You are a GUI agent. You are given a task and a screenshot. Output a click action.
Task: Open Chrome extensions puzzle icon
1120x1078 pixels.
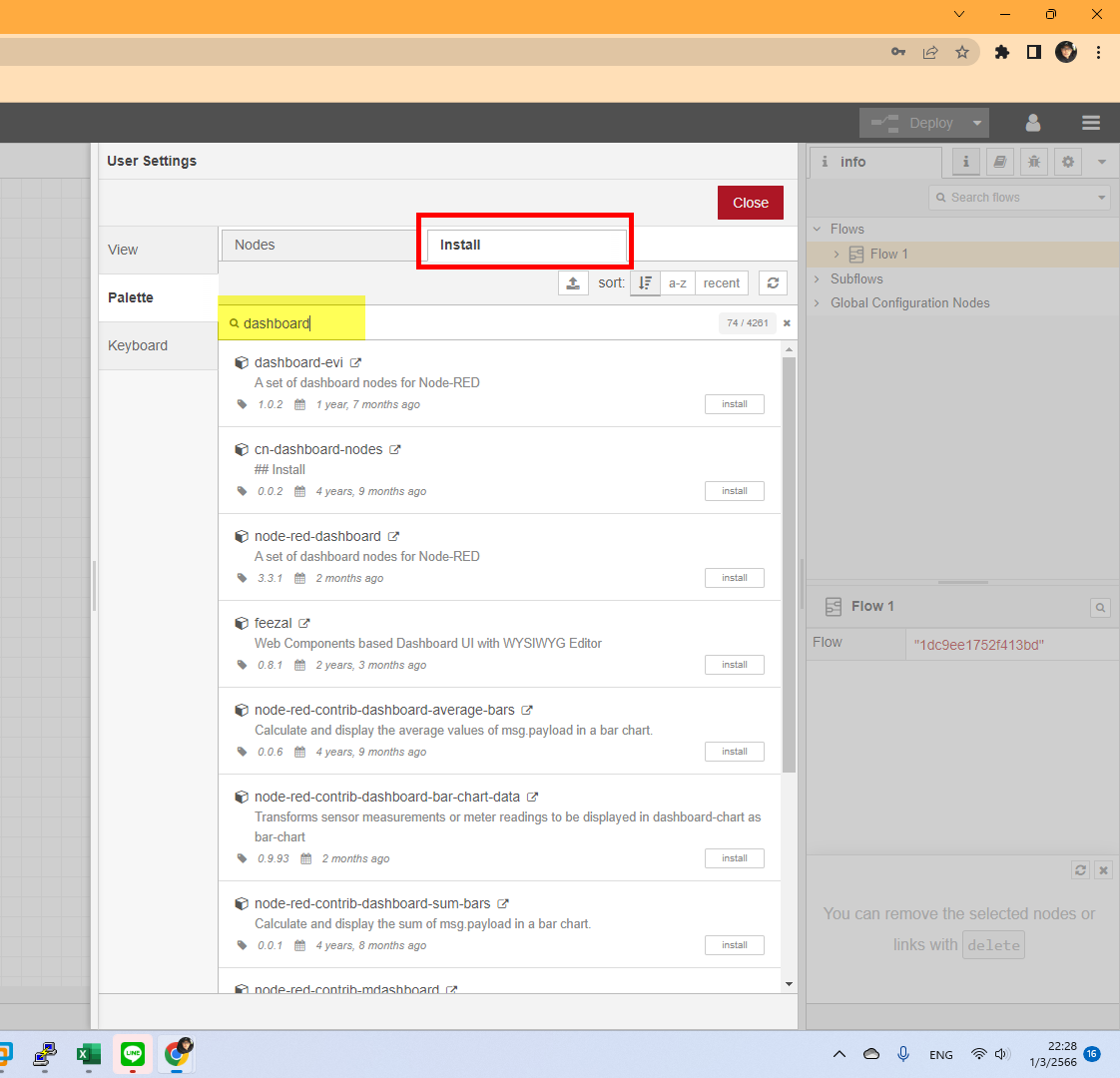(x=1001, y=52)
